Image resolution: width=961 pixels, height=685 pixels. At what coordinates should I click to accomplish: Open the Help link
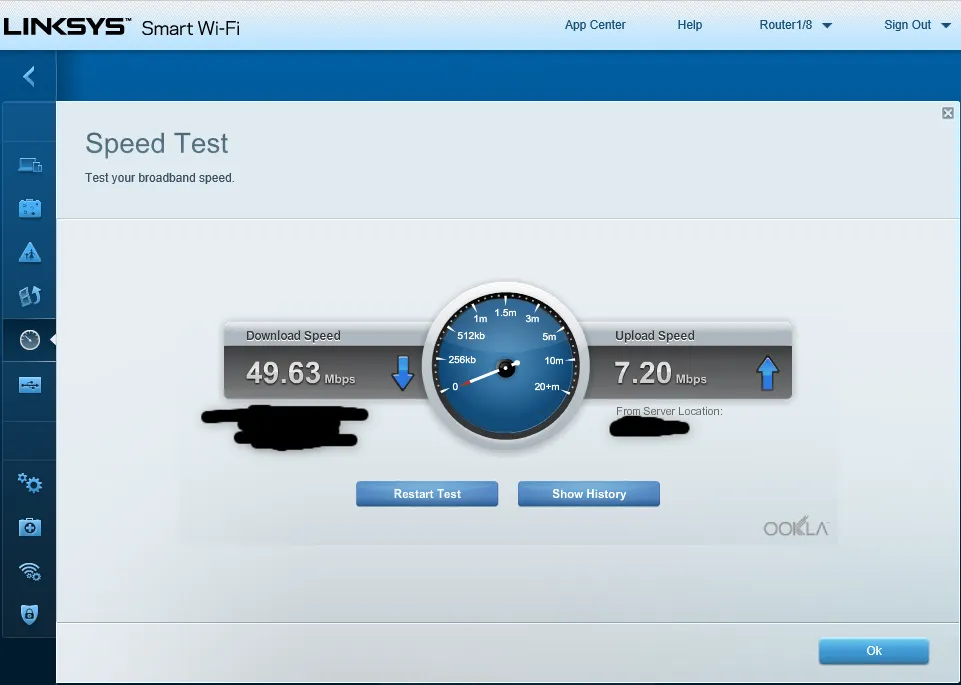click(689, 25)
